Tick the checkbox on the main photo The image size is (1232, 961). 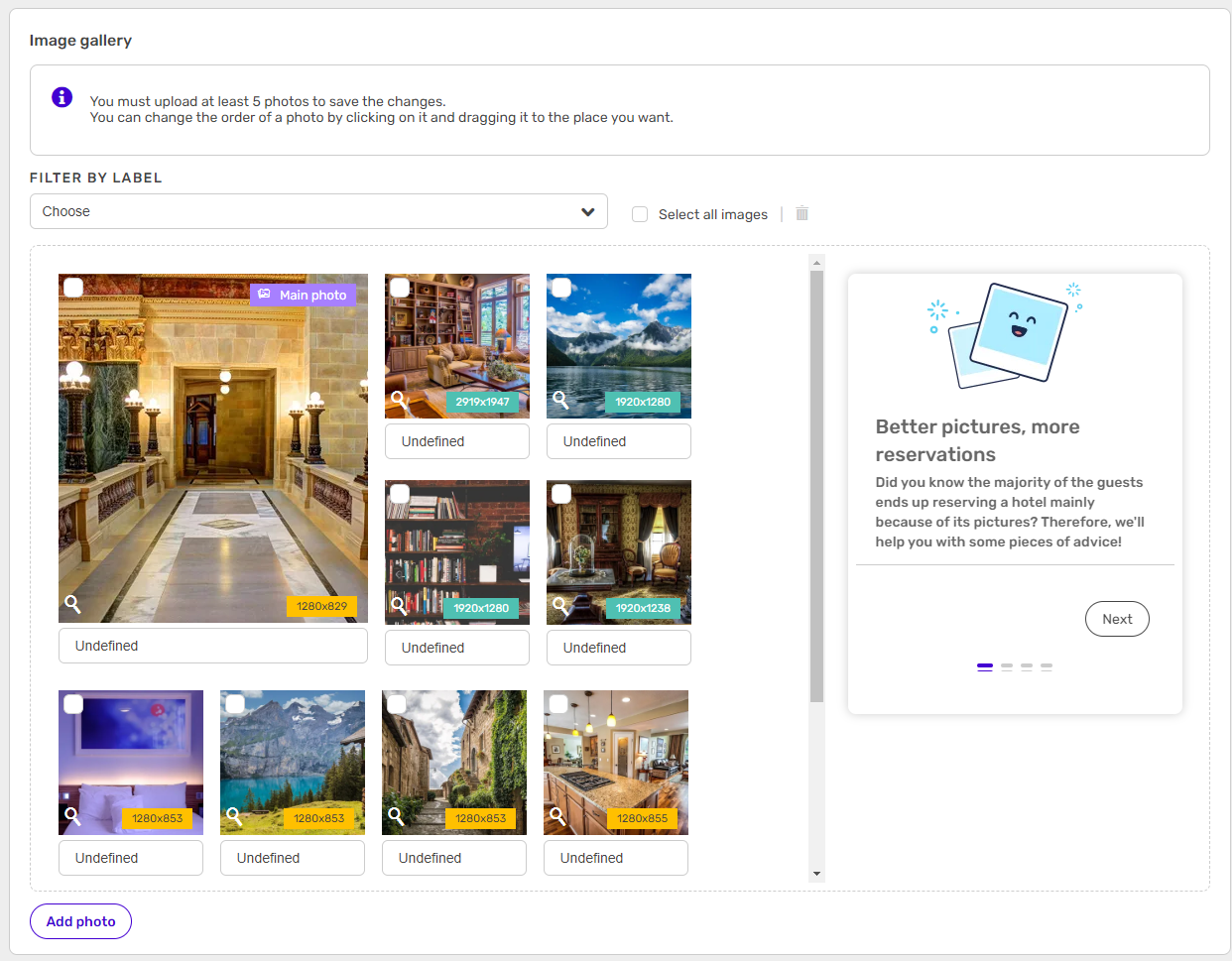[73, 288]
